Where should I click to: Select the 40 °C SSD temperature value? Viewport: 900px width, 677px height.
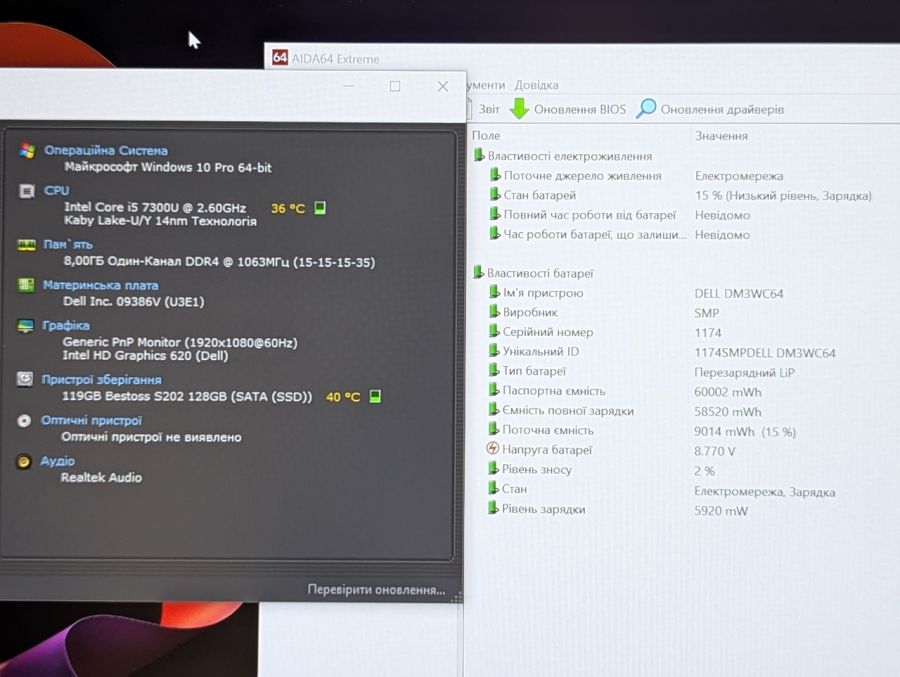[x=343, y=397]
